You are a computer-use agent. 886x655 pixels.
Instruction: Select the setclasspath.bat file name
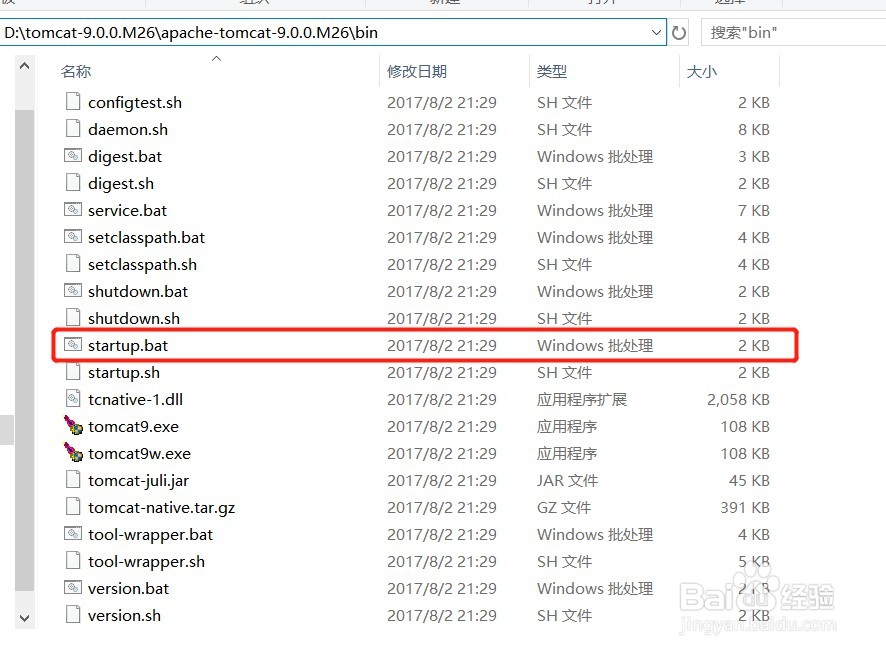[x=146, y=238]
